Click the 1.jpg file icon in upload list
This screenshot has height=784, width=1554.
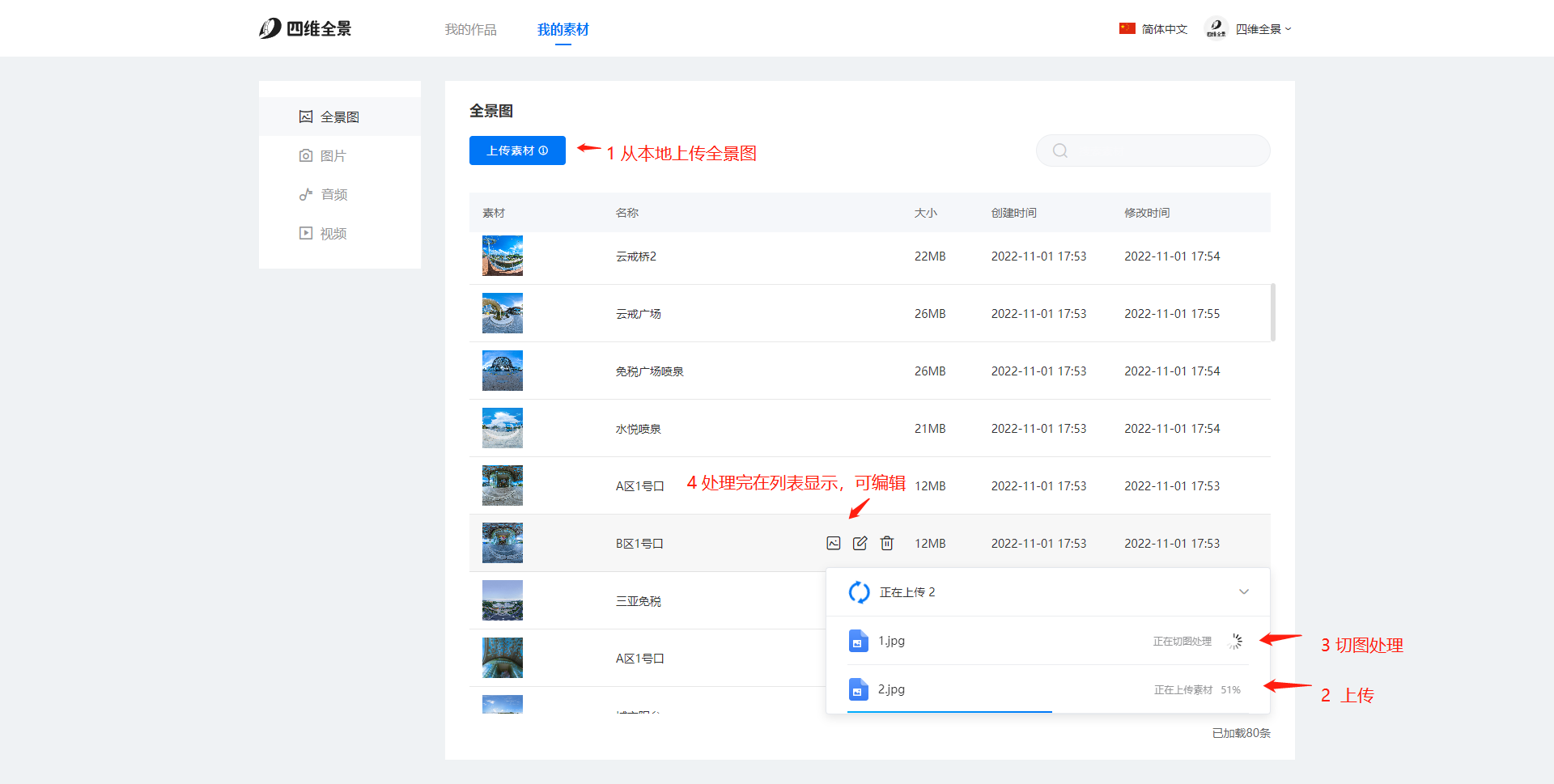tap(858, 641)
